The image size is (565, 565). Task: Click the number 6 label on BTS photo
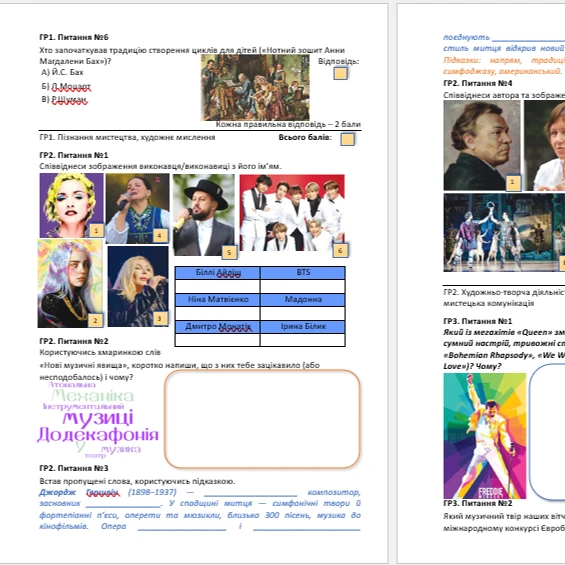(x=340, y=250)
